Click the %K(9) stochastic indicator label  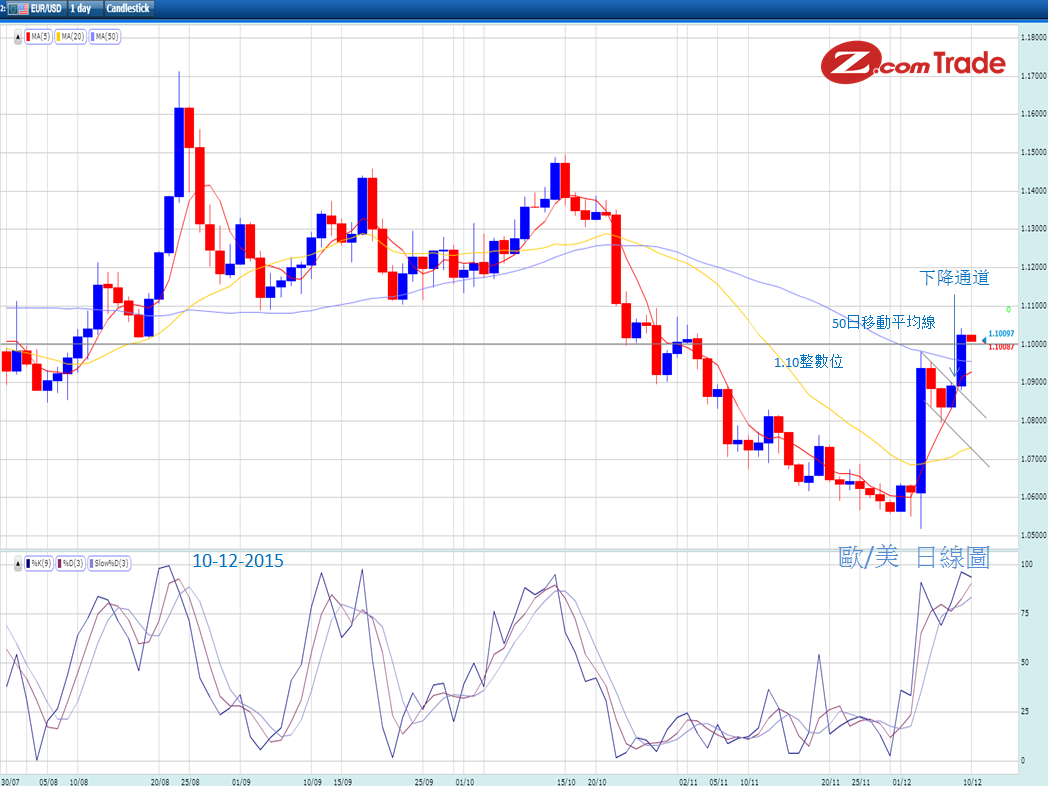coord(40,563)
